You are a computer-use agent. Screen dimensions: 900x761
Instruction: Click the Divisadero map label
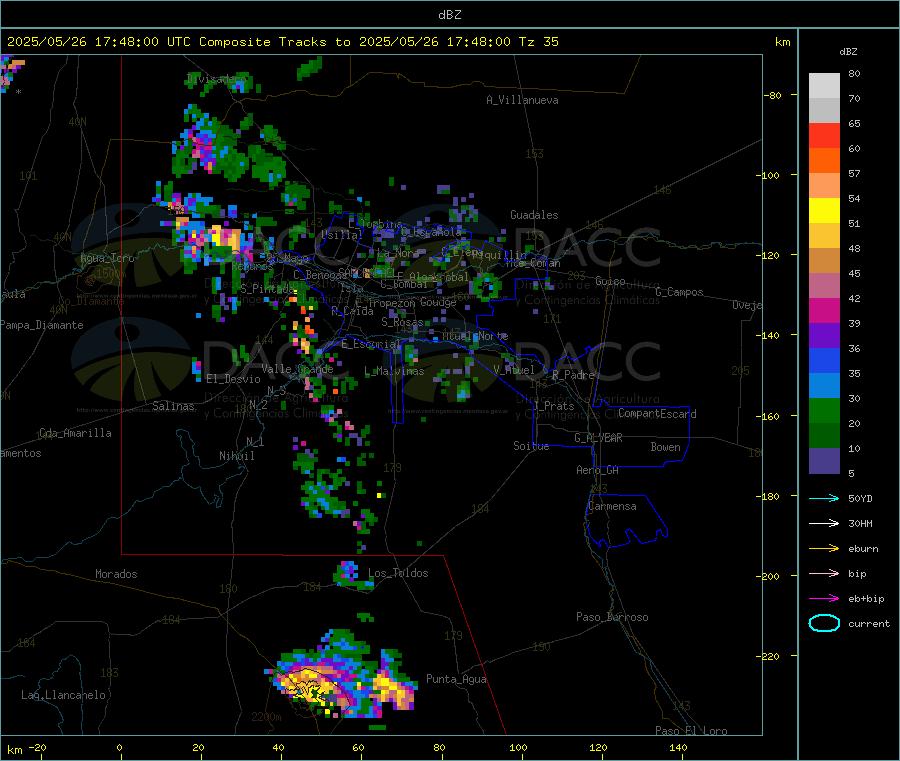(x=218, y=79)
